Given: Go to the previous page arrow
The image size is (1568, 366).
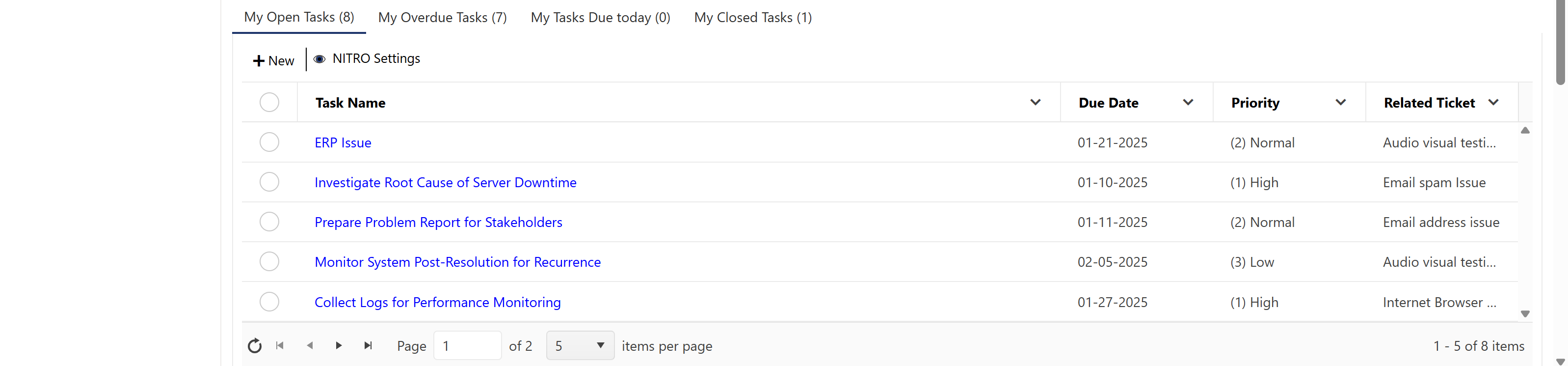Looking at the screenshot, I should coord(310,346).
